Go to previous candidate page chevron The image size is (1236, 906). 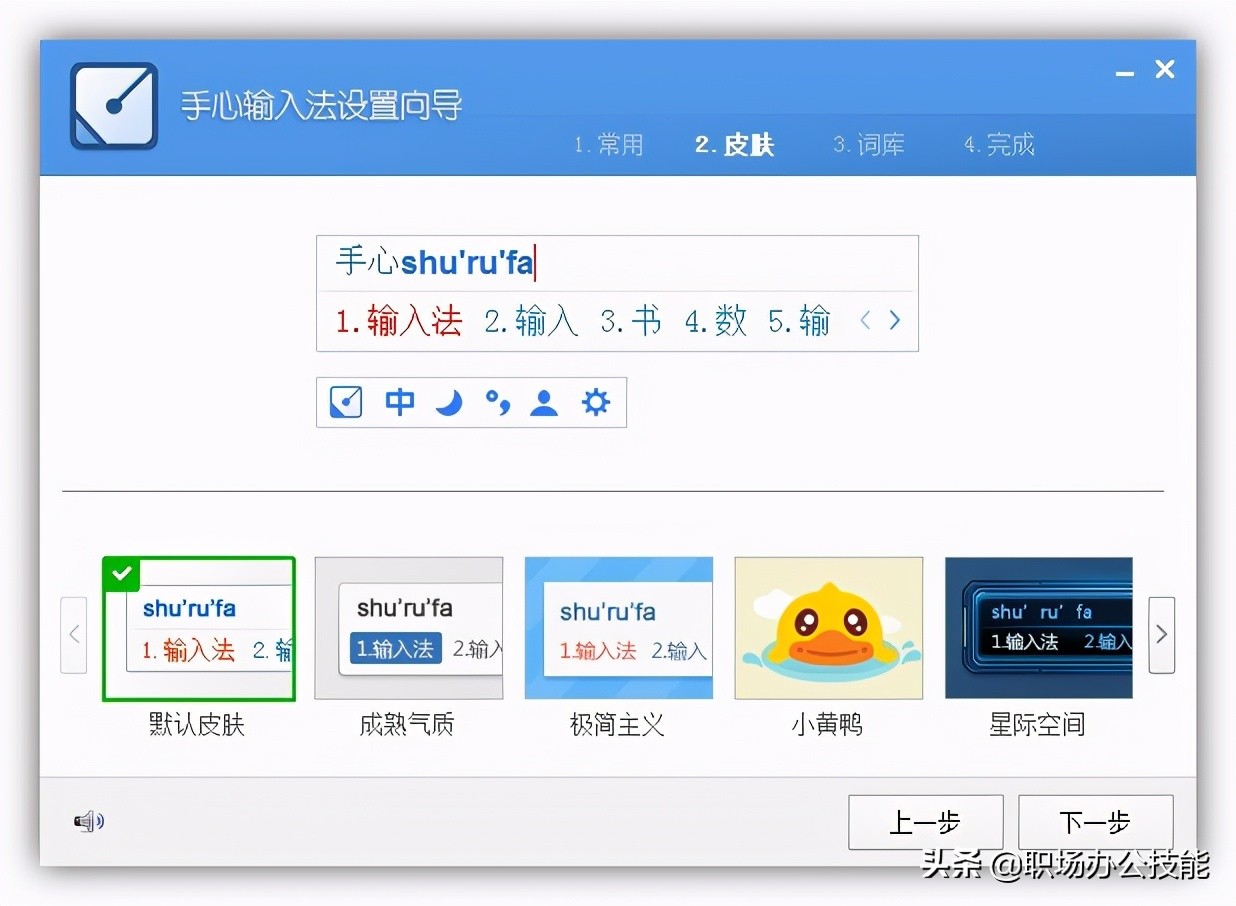pos(866,321)
